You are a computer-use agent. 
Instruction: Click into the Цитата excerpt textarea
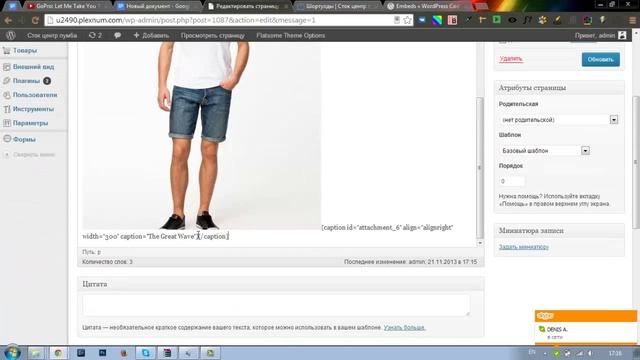click(x=276, y=305)
